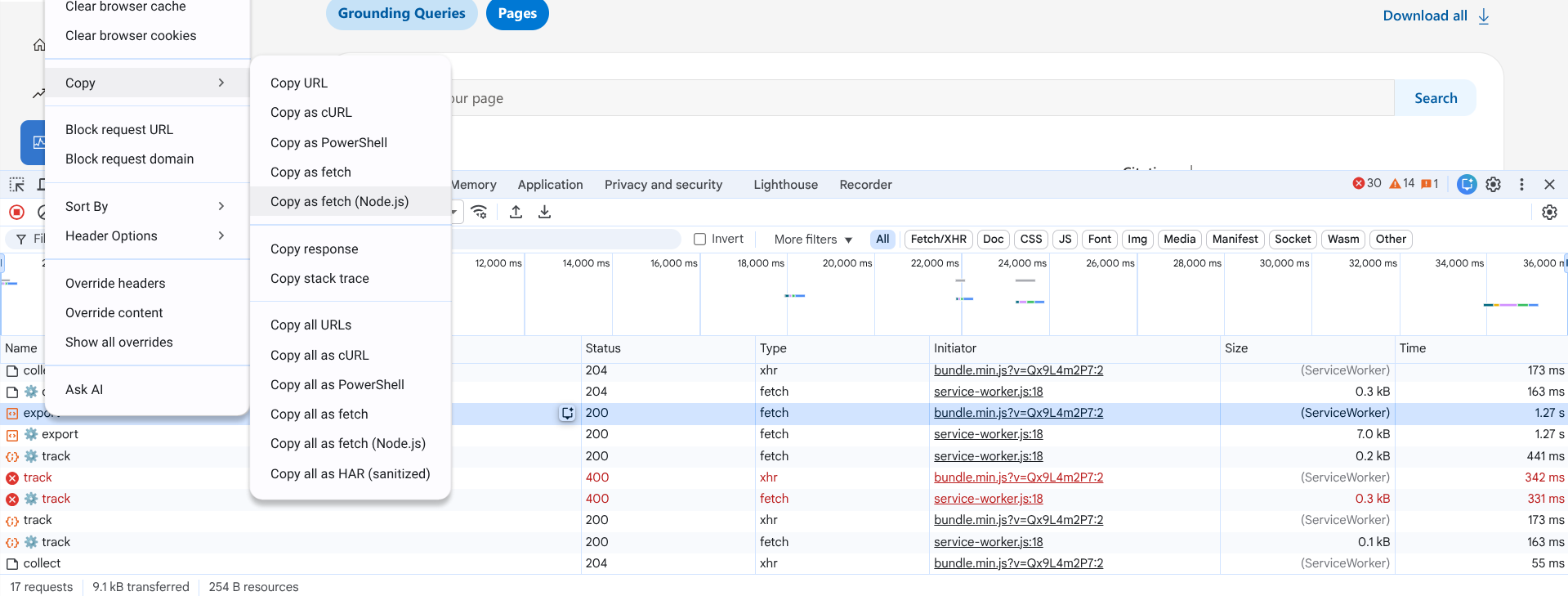Image resolution: width=1568 pixels, height=596 pixels.
Task: Open DevTools settings gear in tab bar
Action: click(x=1493, y=185)
